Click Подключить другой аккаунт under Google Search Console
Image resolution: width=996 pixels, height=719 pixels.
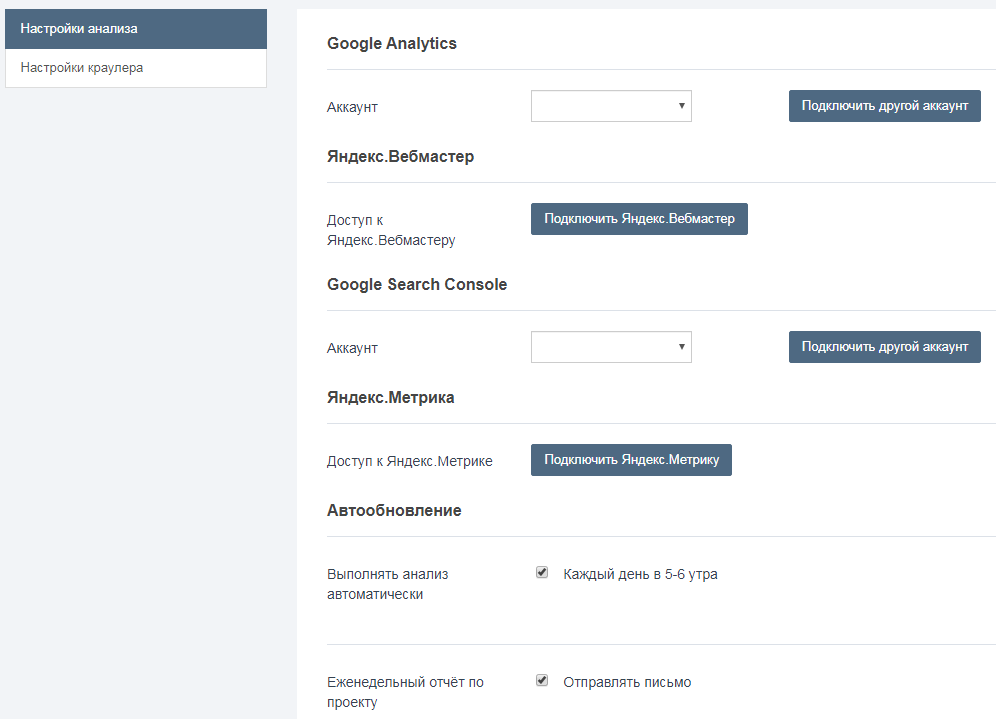pyautogui.click(x=885, y=347)
